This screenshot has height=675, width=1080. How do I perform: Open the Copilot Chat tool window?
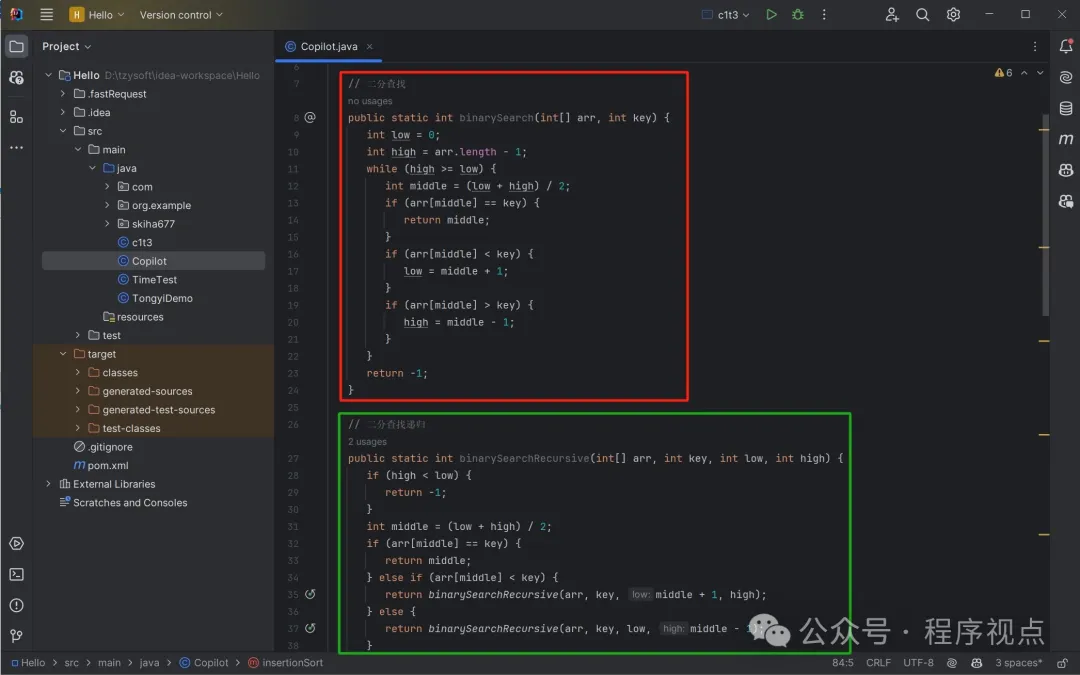[x=1066, y=201]
